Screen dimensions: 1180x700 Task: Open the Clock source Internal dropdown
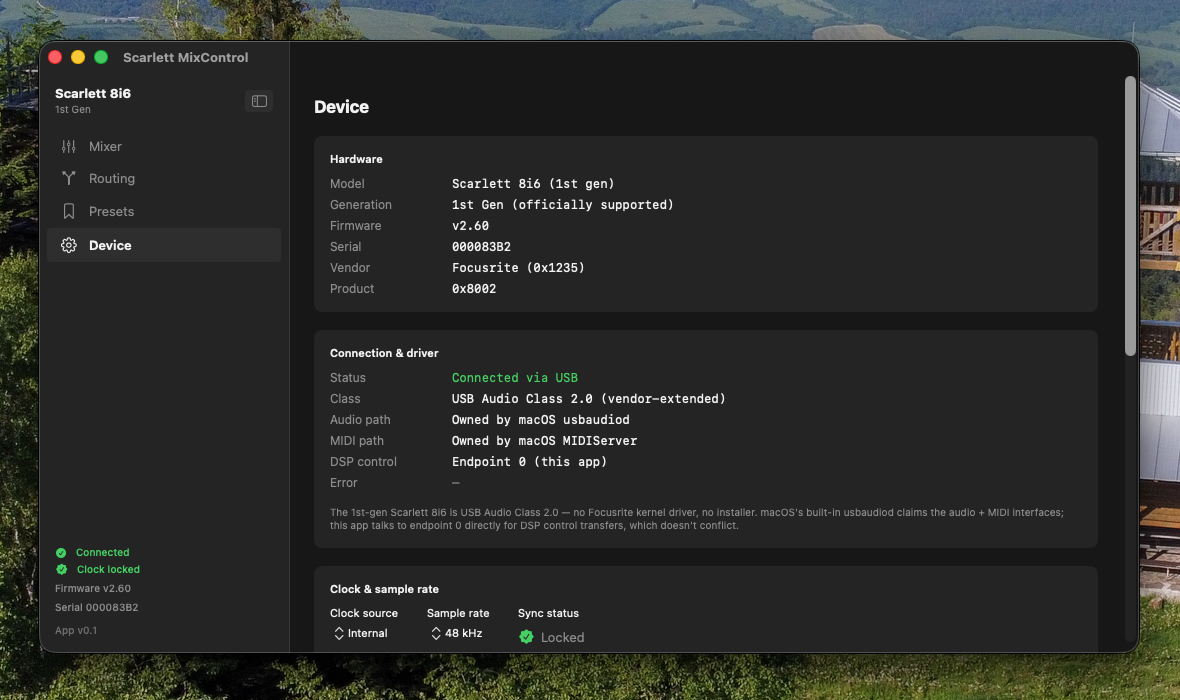360,634
